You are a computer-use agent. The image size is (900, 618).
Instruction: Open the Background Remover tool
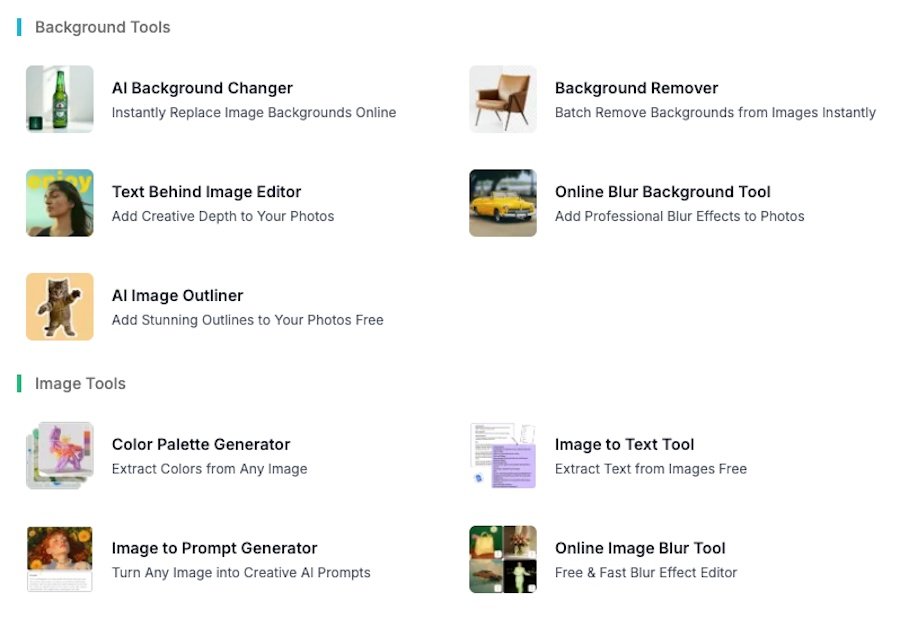click(x=637, y=88)
